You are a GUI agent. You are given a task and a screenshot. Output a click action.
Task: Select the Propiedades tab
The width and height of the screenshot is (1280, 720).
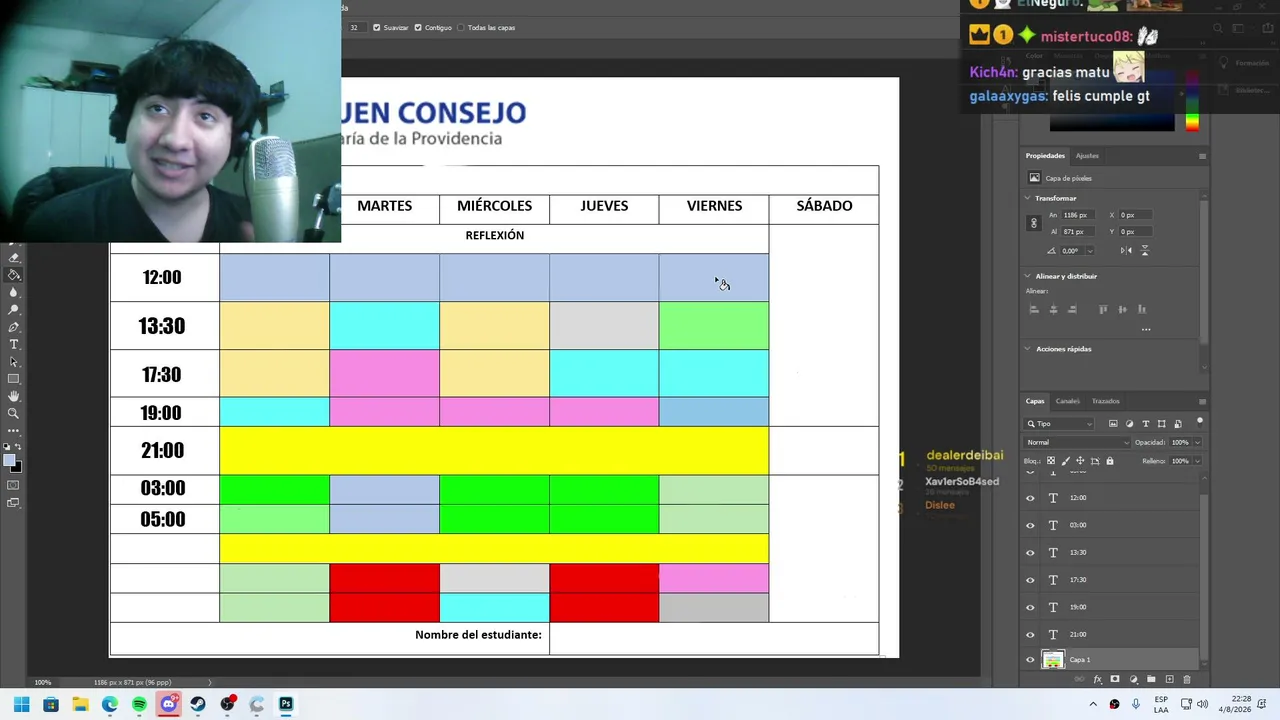pos(1045,156)
